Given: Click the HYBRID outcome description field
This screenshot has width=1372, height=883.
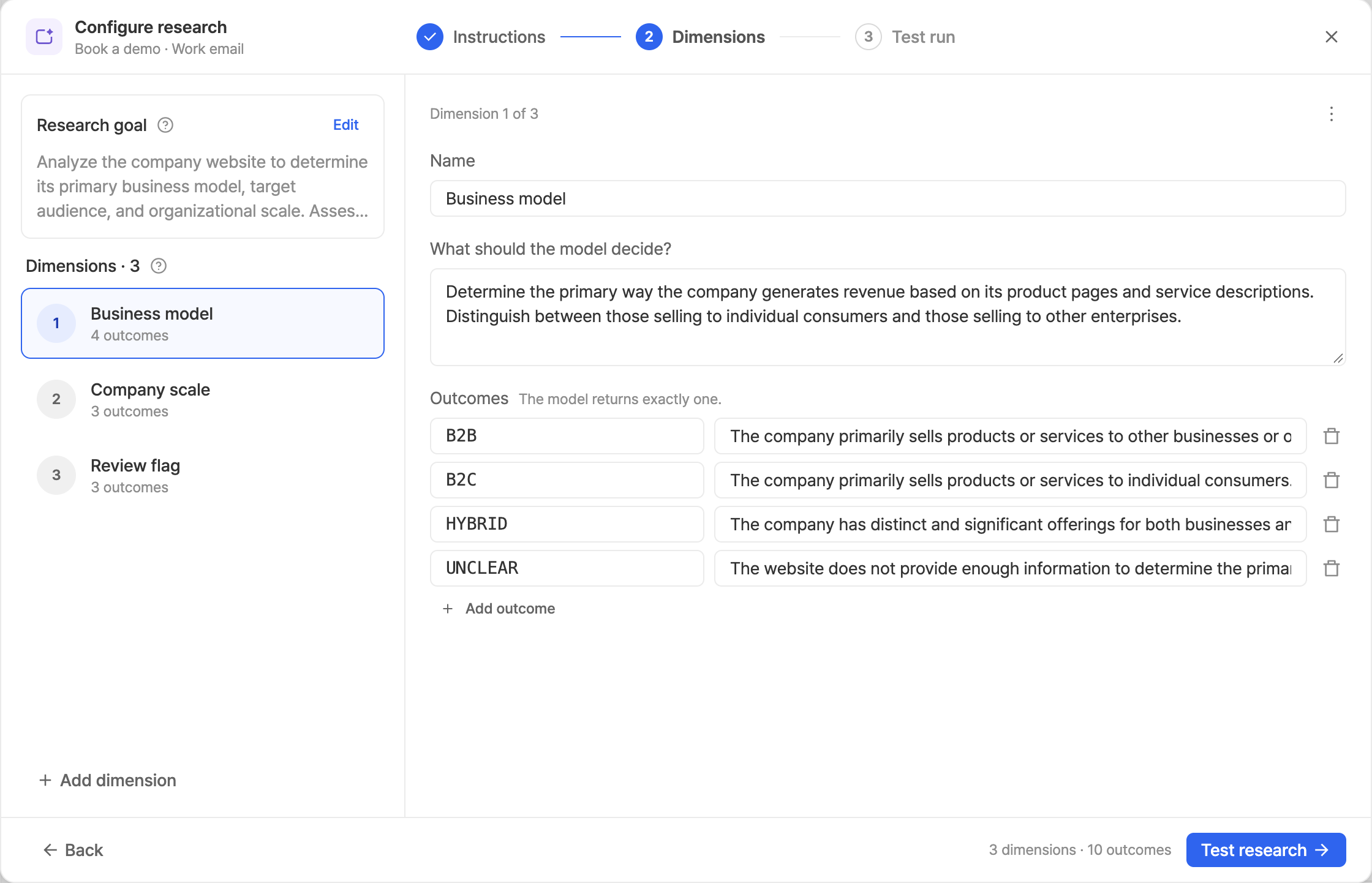Looking at the screenshot, I should click(1011, 524).
